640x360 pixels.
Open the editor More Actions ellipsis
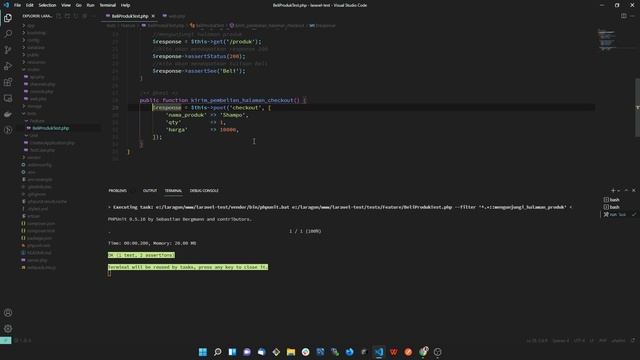(632, 16)
